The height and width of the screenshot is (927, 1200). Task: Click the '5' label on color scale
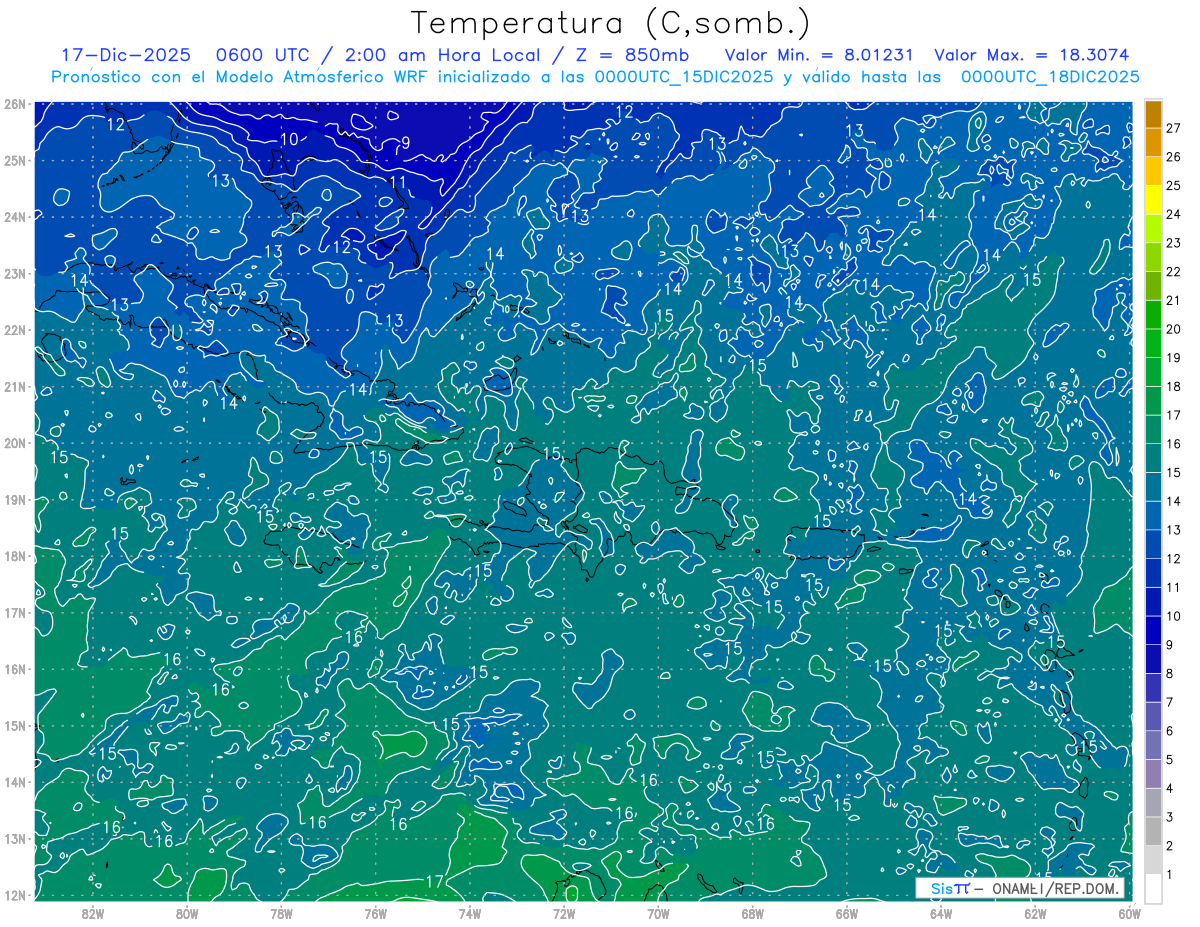(1170, 759)
